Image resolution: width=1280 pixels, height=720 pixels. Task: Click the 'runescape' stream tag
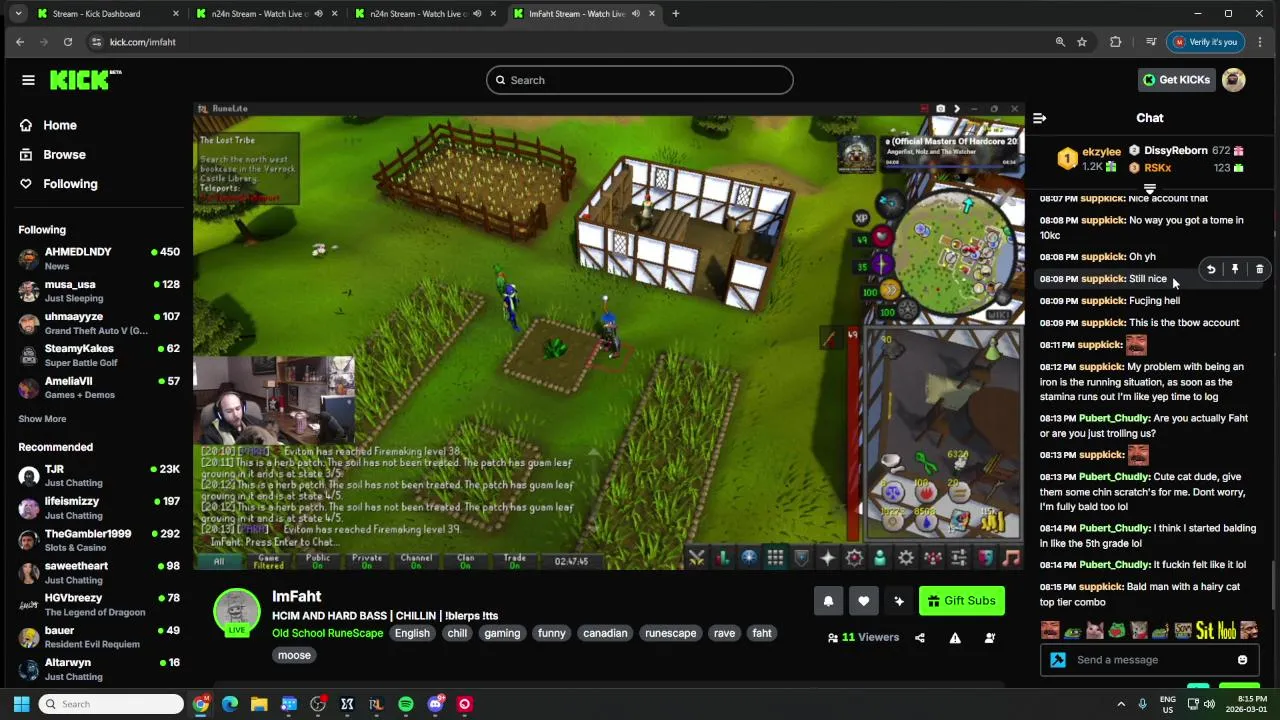(x=671, y=633)
